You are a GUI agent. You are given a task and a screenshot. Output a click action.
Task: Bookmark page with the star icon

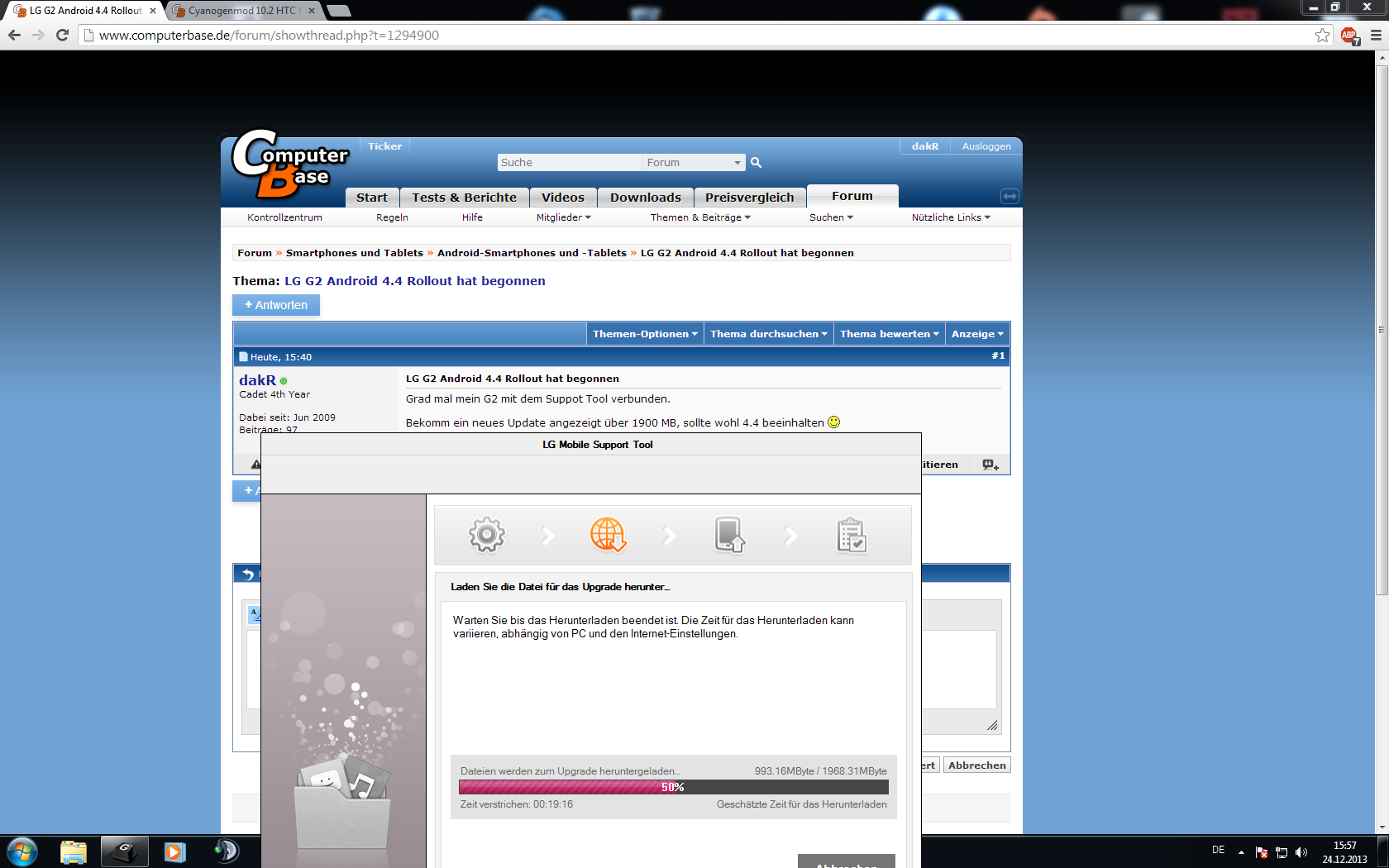[x=1323, y=35]
